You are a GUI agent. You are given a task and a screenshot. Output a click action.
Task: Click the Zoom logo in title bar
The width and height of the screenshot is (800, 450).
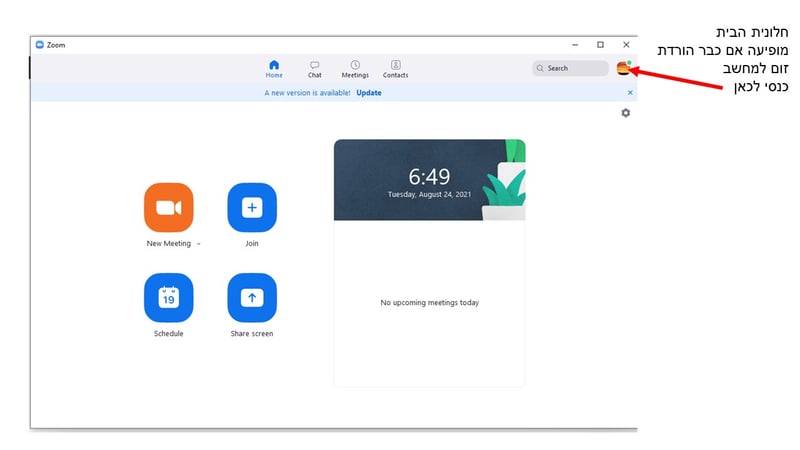pos(39,45)
